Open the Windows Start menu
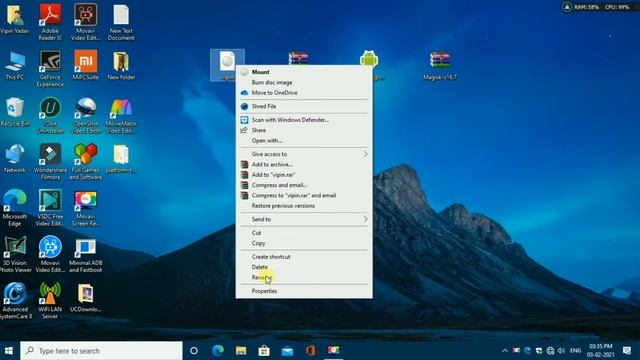The image size is (640, 360). (9, 351)
